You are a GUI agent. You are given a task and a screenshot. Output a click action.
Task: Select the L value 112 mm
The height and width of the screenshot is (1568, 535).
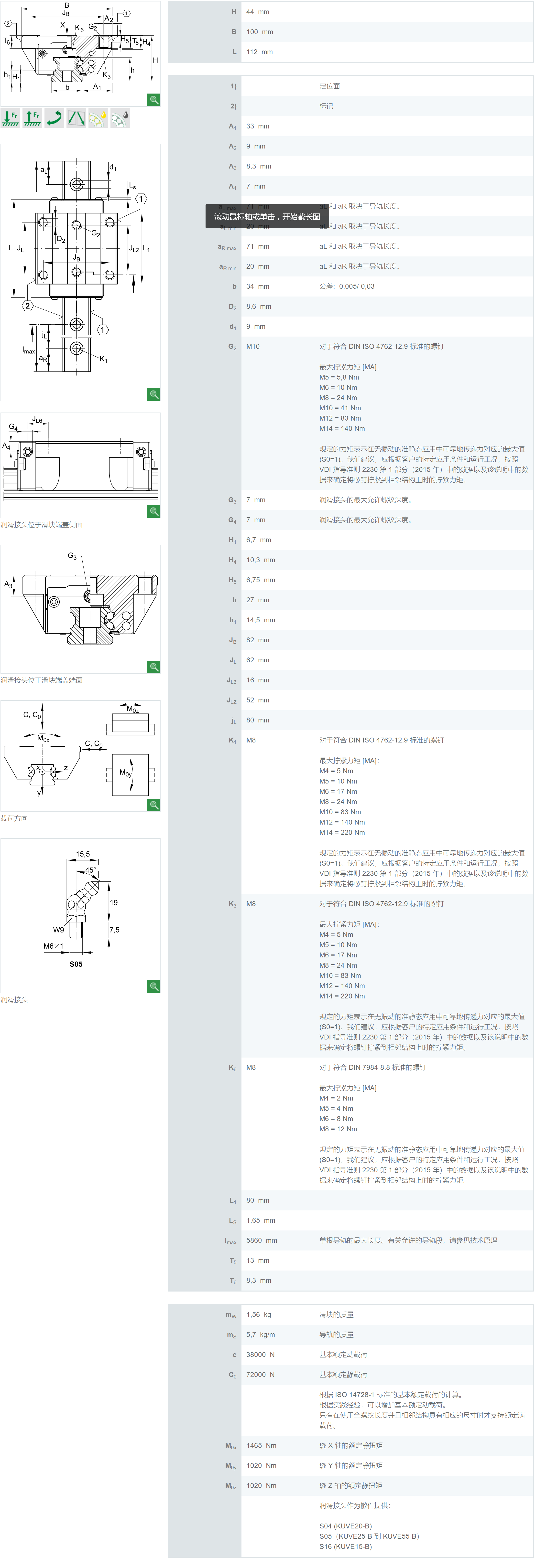(260, 52)
